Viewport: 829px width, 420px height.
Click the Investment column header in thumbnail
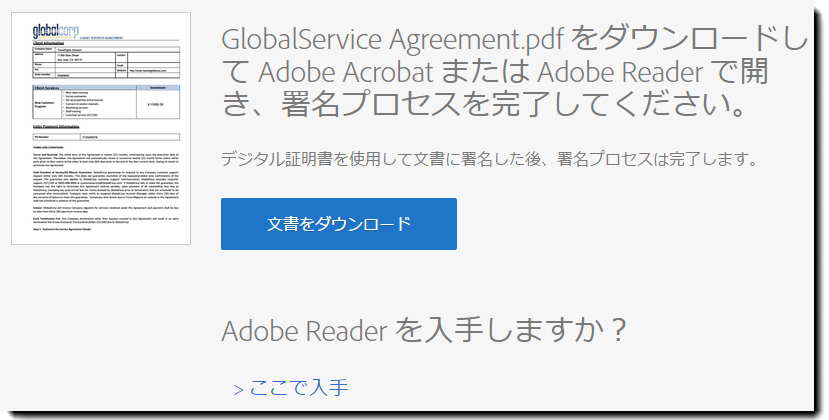point(162,88)
